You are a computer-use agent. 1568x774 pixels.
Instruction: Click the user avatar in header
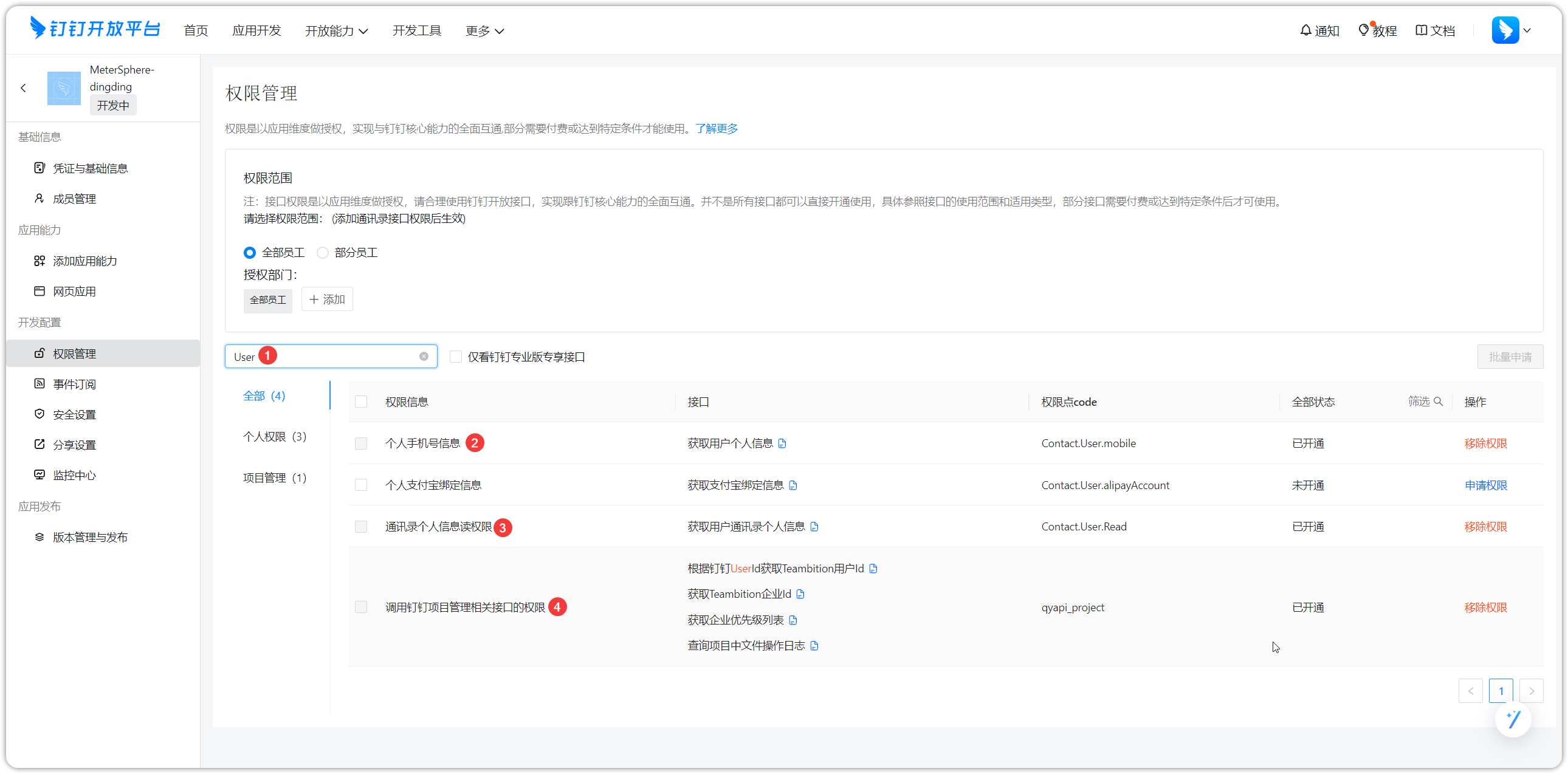(x=1505, y=30)
